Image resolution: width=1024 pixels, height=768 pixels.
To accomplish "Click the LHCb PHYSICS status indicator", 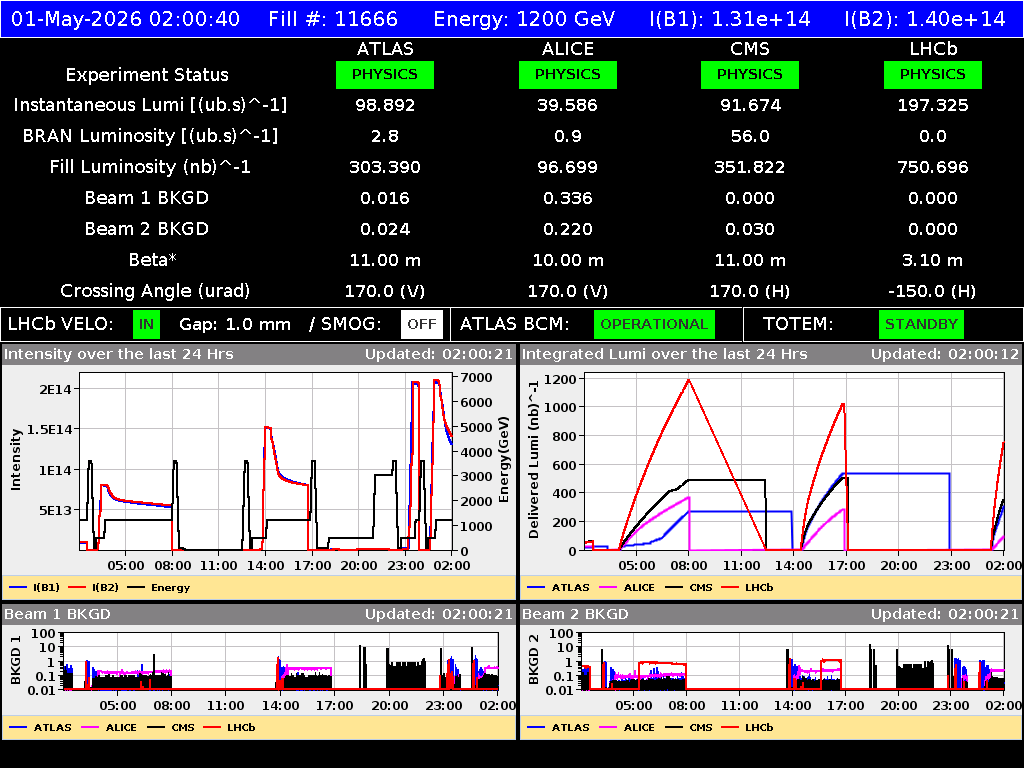I will 933,74.
